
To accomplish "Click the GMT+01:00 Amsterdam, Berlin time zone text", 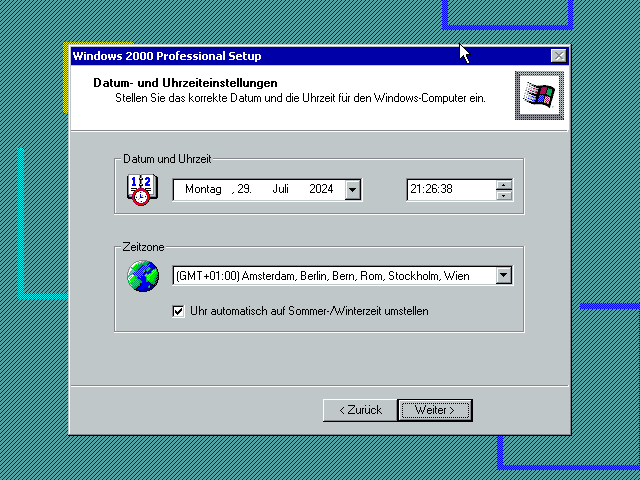I will pos(322,276).
